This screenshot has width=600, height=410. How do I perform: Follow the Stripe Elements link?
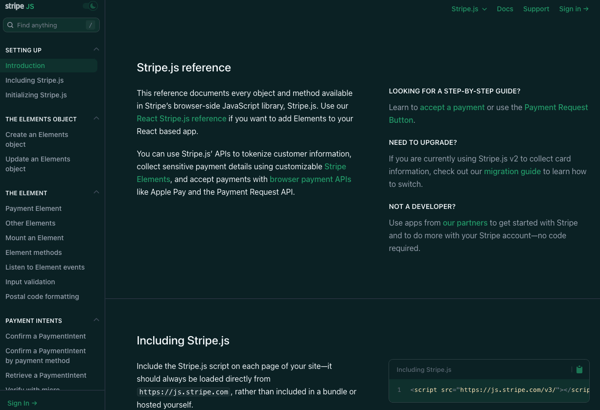335,167
